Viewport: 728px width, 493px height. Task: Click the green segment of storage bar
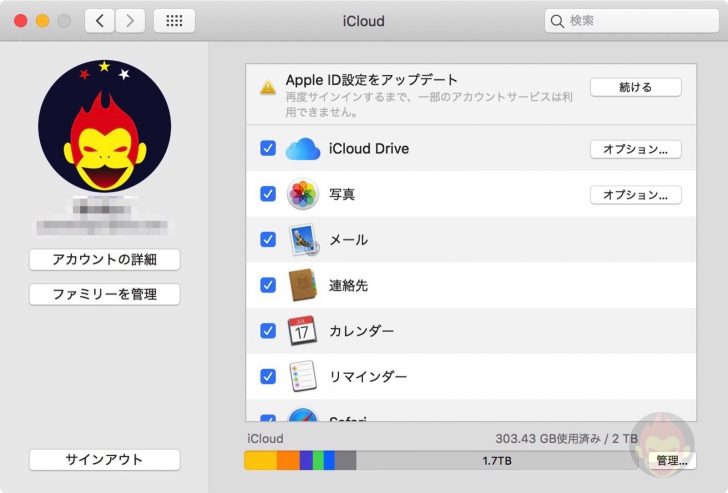pos(318,461)
